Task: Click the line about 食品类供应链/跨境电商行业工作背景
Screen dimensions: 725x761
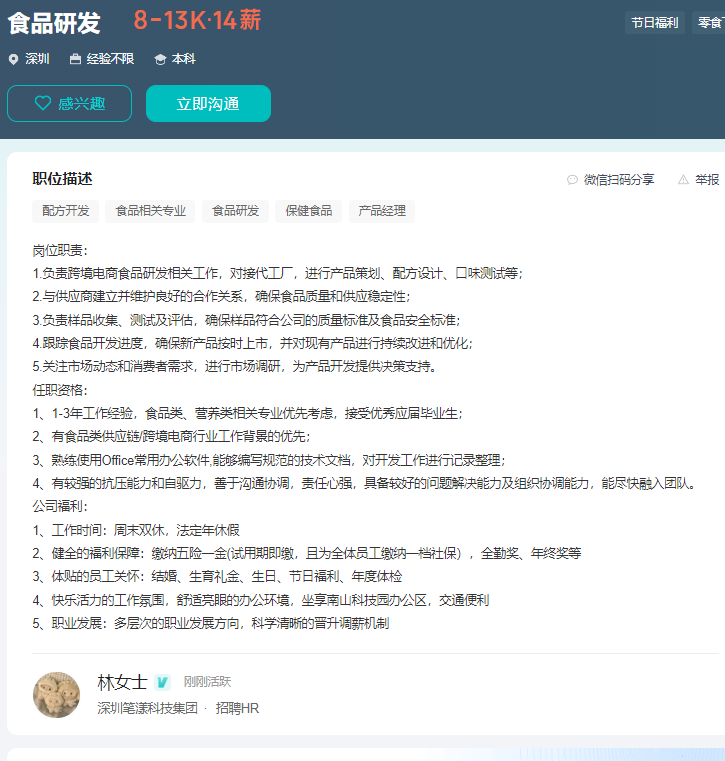Action: [171, 436]
